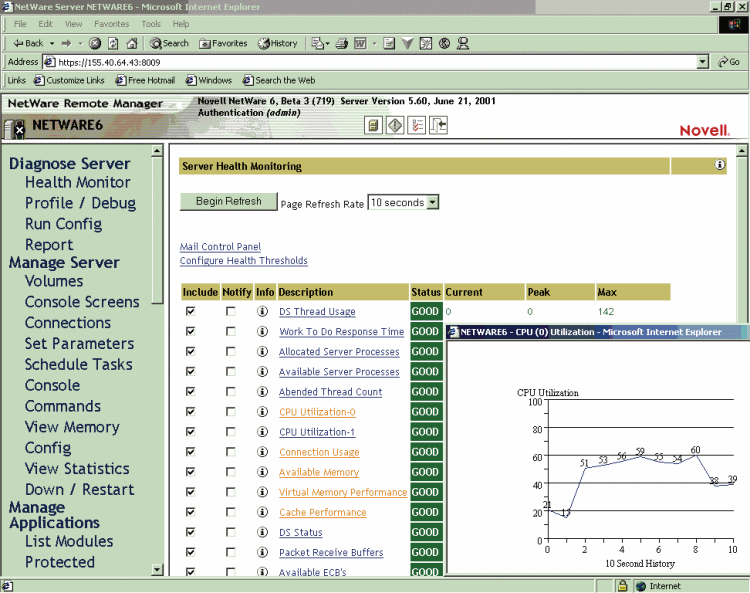
Task: Open the Help menu
Action: (x=181, y=24)
